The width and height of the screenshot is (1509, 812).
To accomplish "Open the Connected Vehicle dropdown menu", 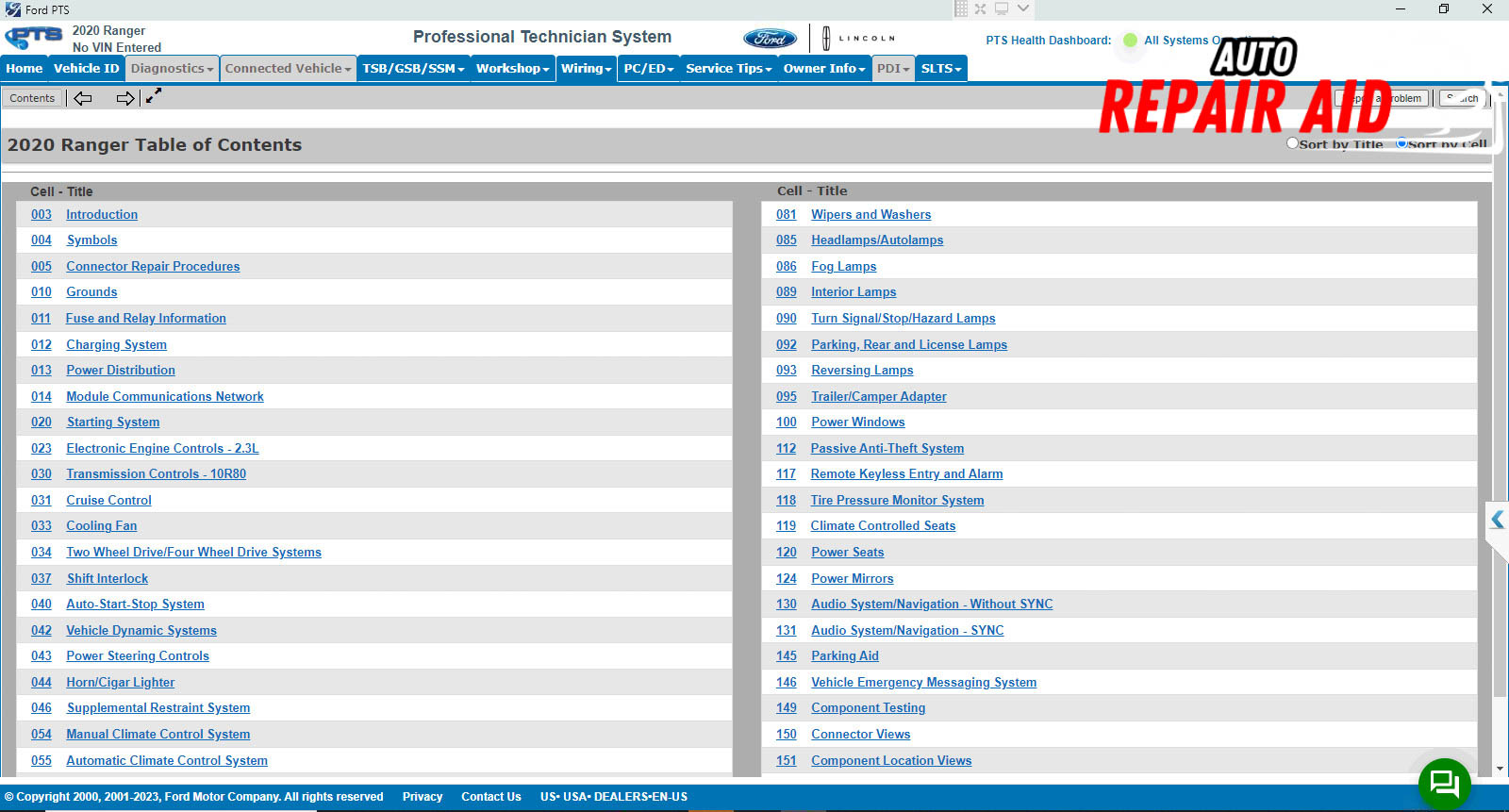I will click(289, 69).
